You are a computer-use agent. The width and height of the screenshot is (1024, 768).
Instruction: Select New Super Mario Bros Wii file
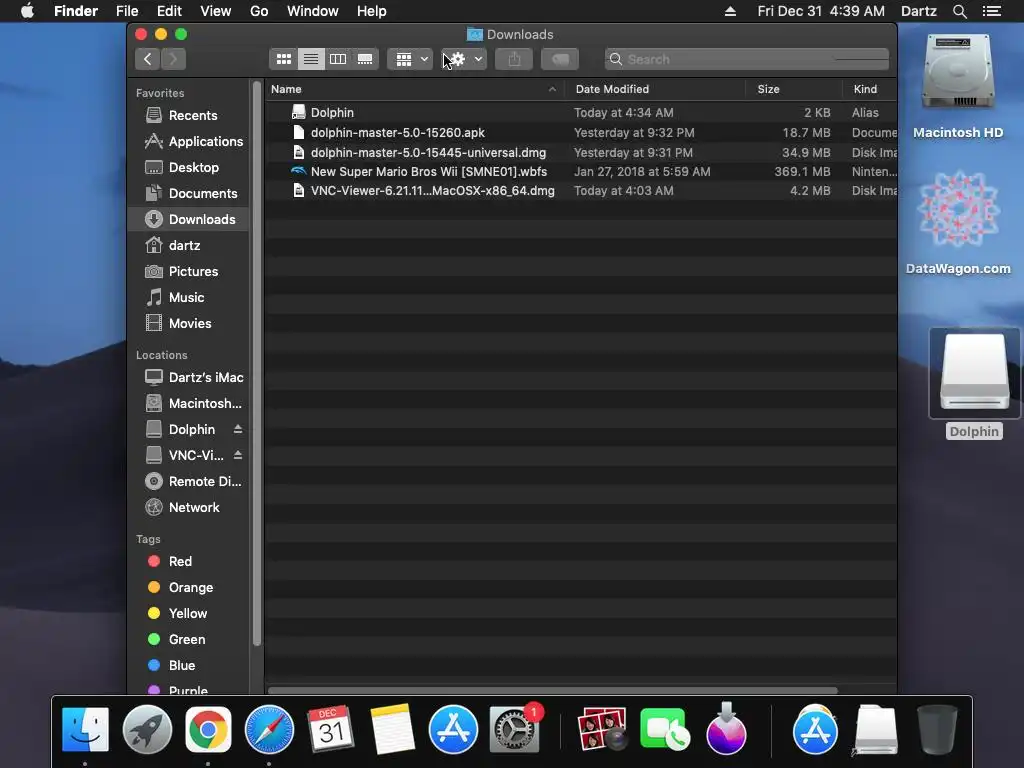tap(581, 172)
